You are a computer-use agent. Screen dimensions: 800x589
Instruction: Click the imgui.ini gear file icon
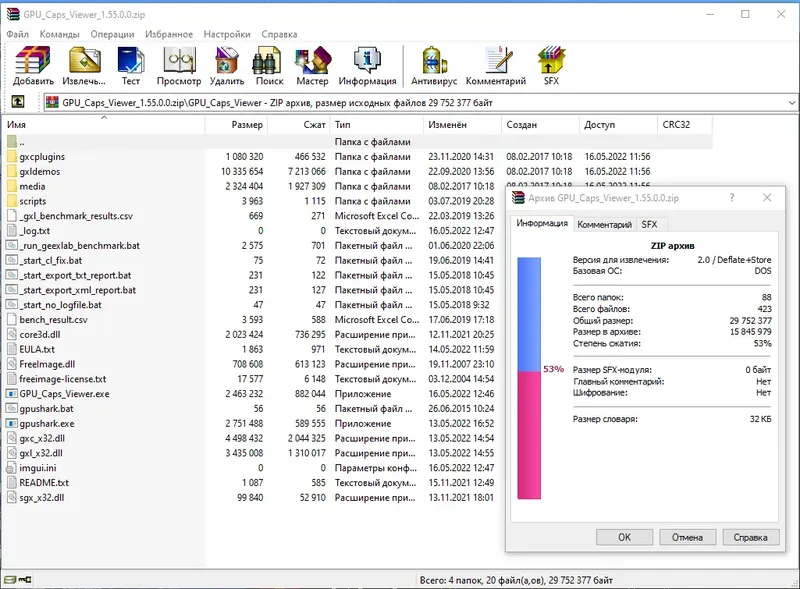point(12,468)
